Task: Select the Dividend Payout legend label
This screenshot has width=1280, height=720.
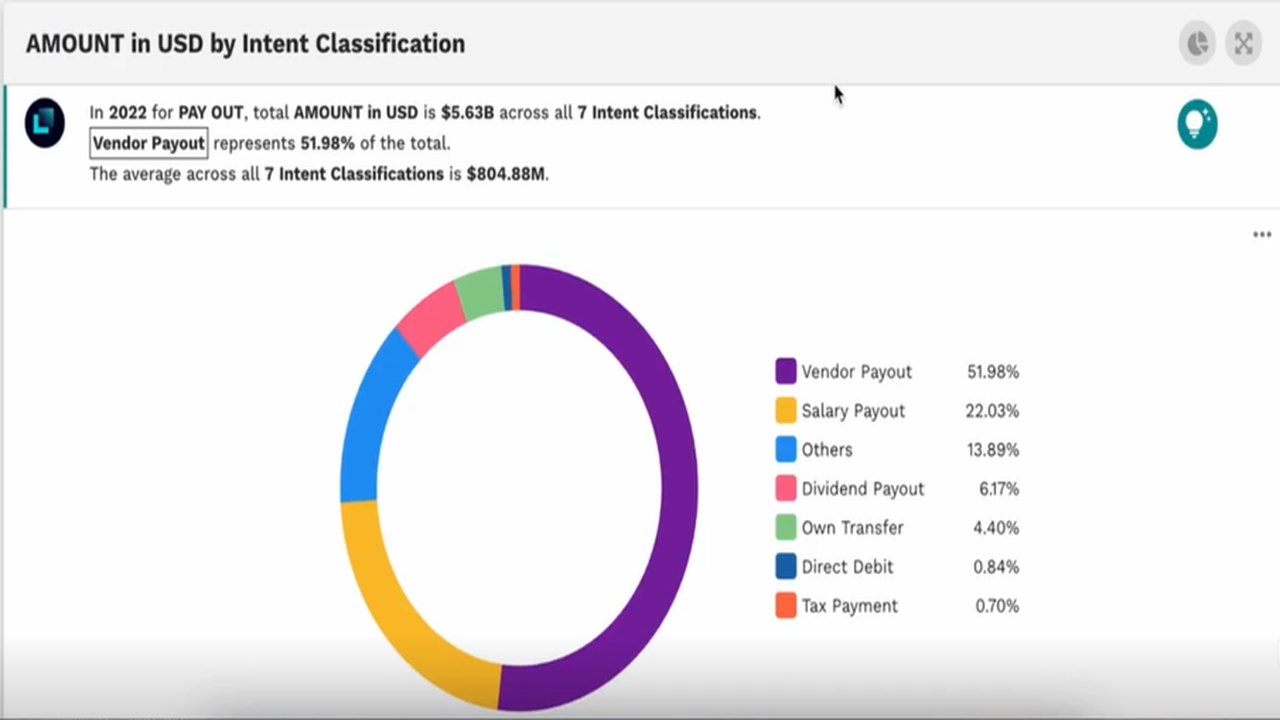Action: (x=863, y=489)
